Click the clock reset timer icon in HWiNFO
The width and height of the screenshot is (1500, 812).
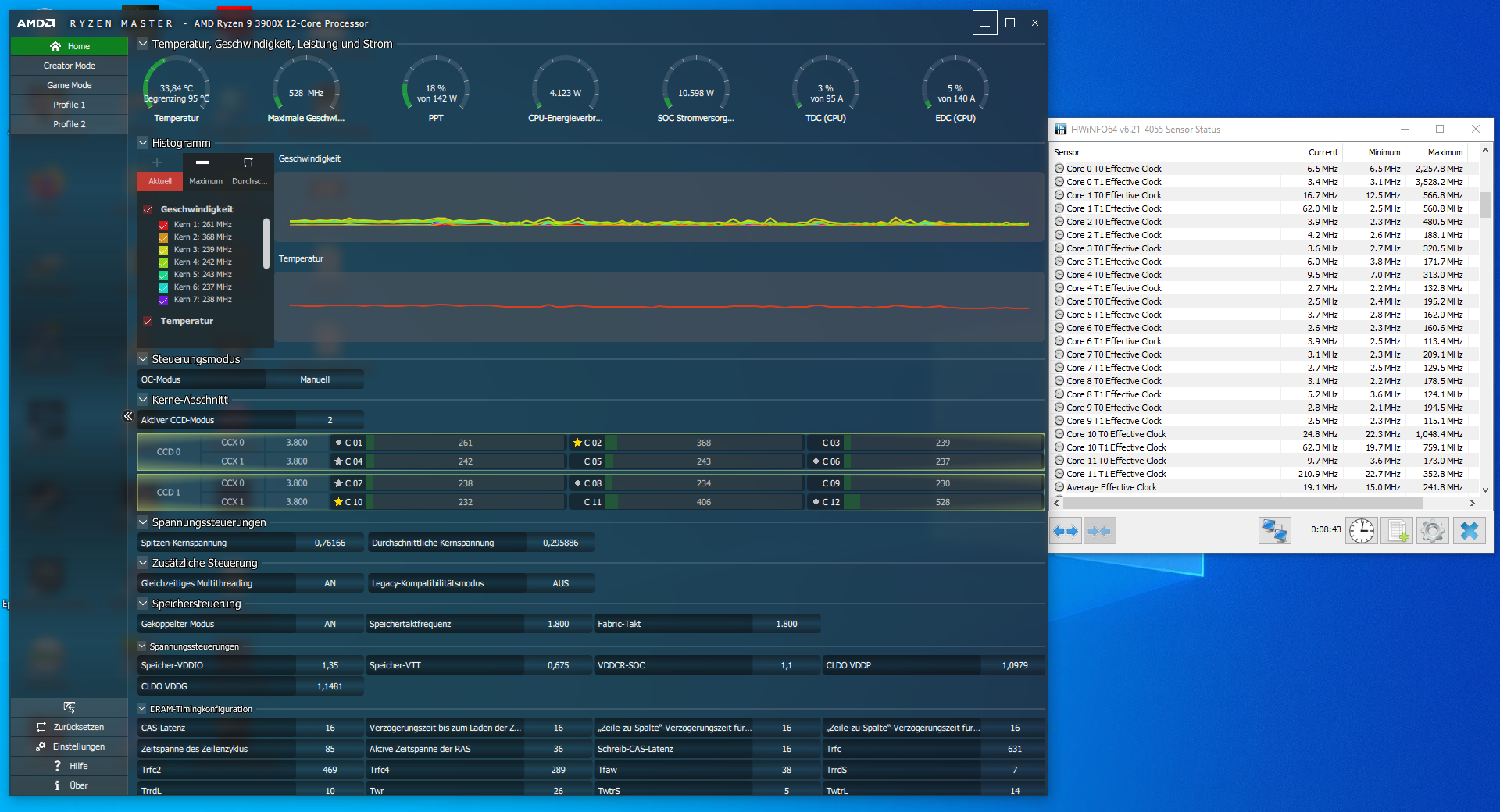(1362, 531)
